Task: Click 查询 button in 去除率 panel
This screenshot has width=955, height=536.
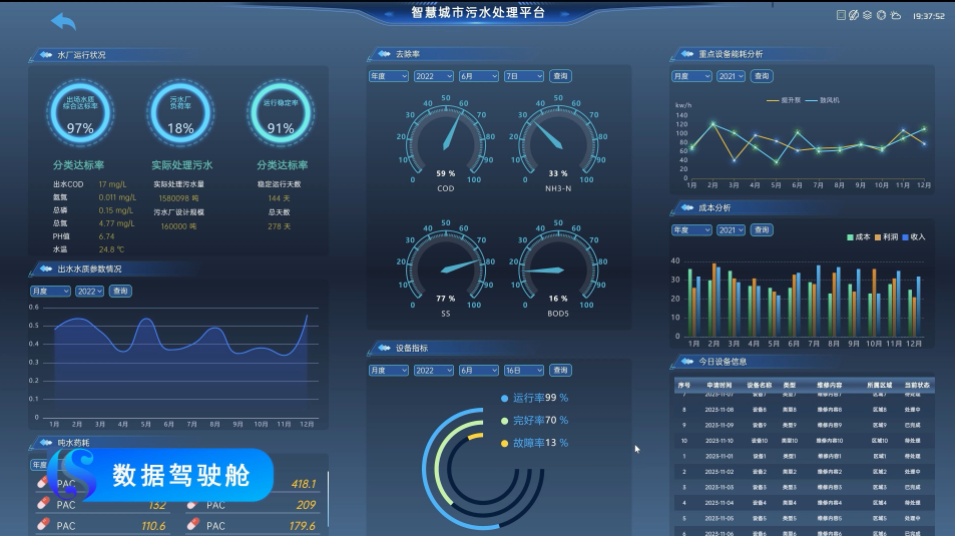Action: 560,76
